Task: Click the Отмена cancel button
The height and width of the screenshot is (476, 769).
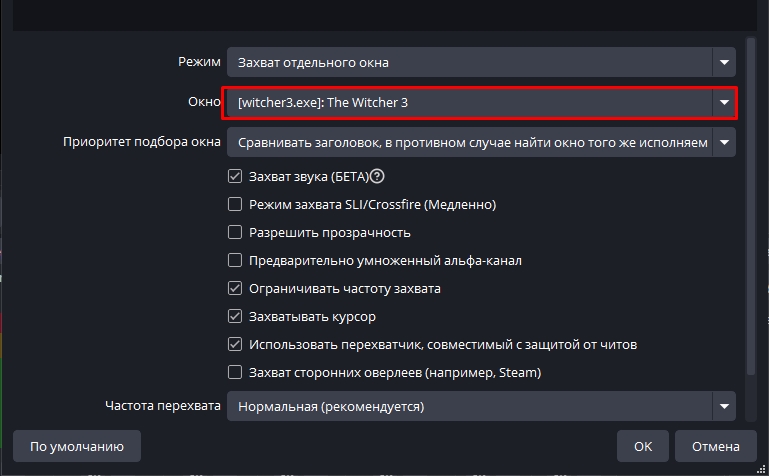Action: pos(716,446)
